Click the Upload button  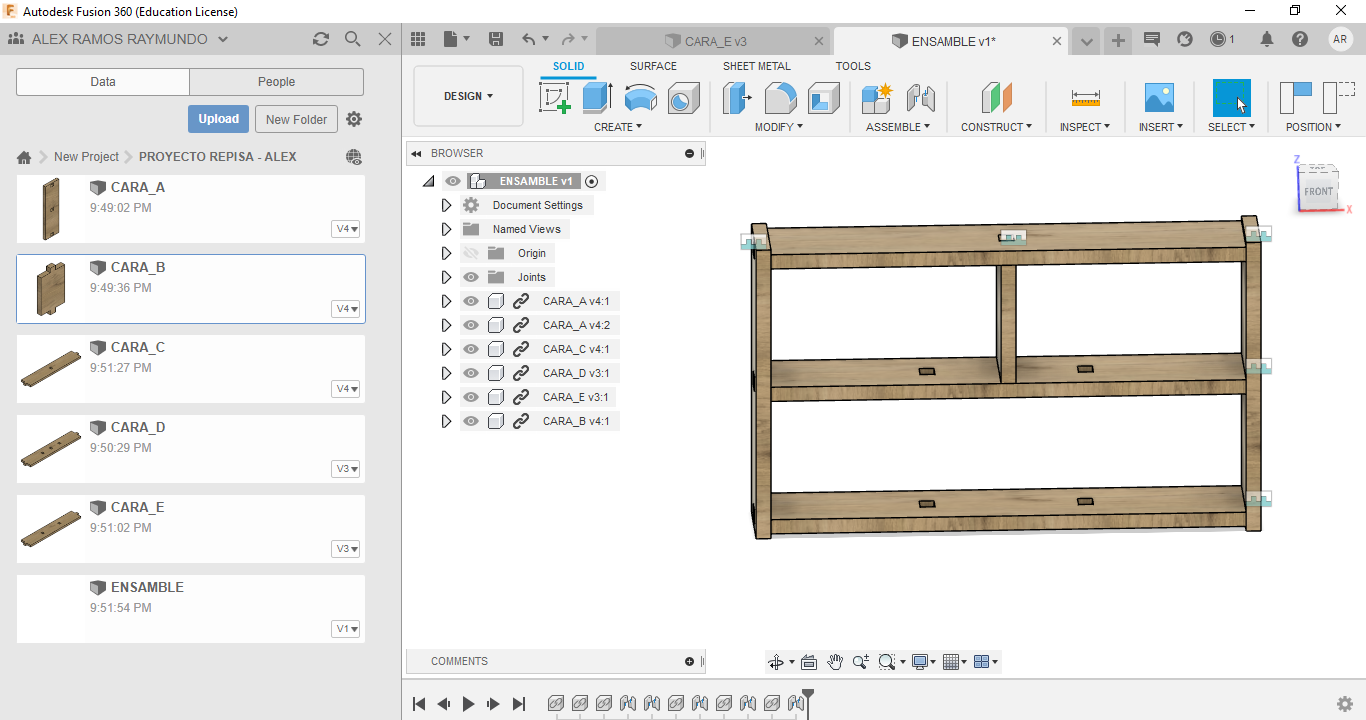[218, 119]
